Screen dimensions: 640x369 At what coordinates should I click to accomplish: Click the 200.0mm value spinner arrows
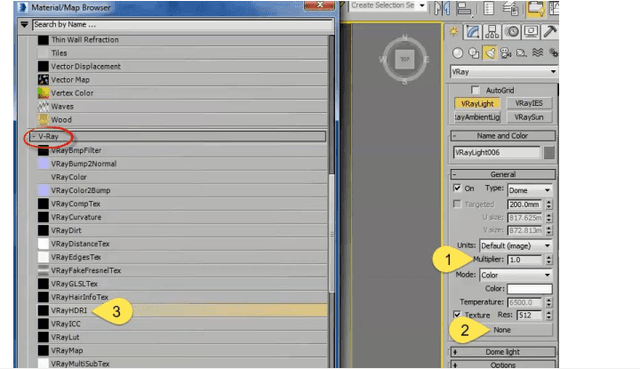(549, 204)
